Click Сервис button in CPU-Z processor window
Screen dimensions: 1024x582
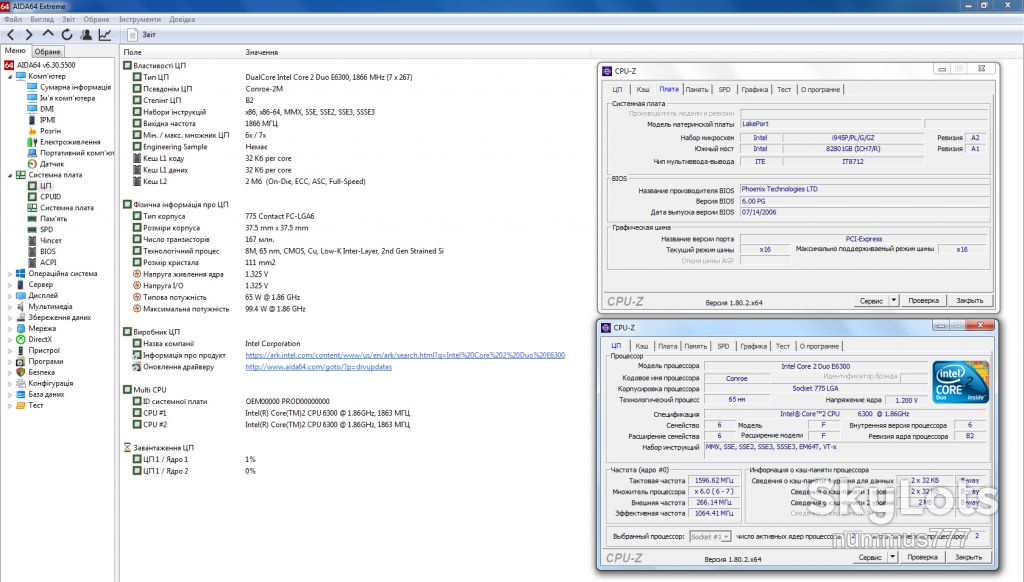coord(870,557)
